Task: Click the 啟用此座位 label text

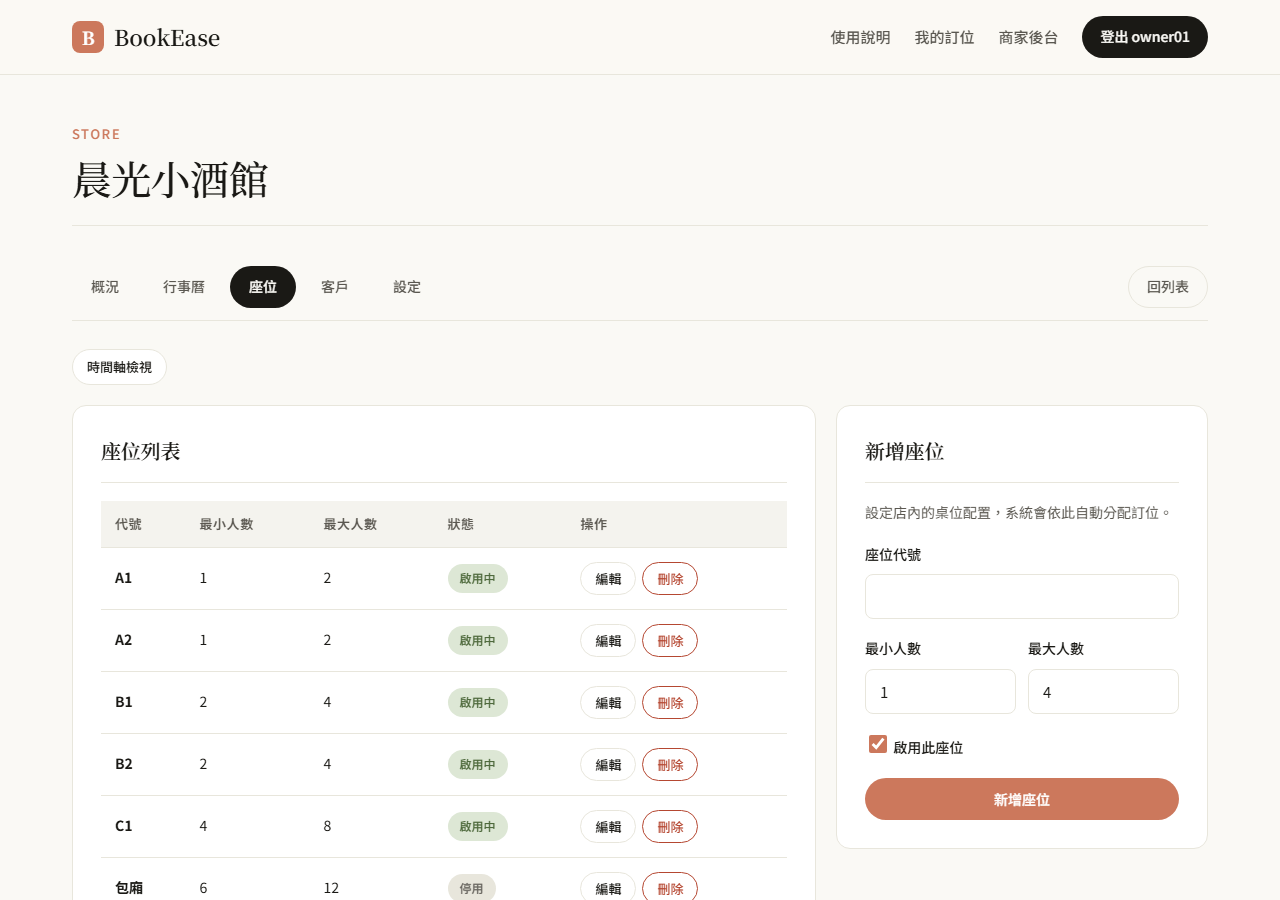Action: (928, 748)
